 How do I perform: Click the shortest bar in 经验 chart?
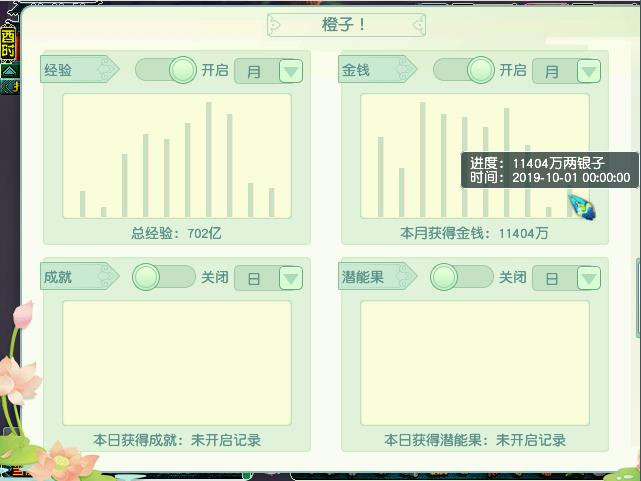click(x=103, y=212)
